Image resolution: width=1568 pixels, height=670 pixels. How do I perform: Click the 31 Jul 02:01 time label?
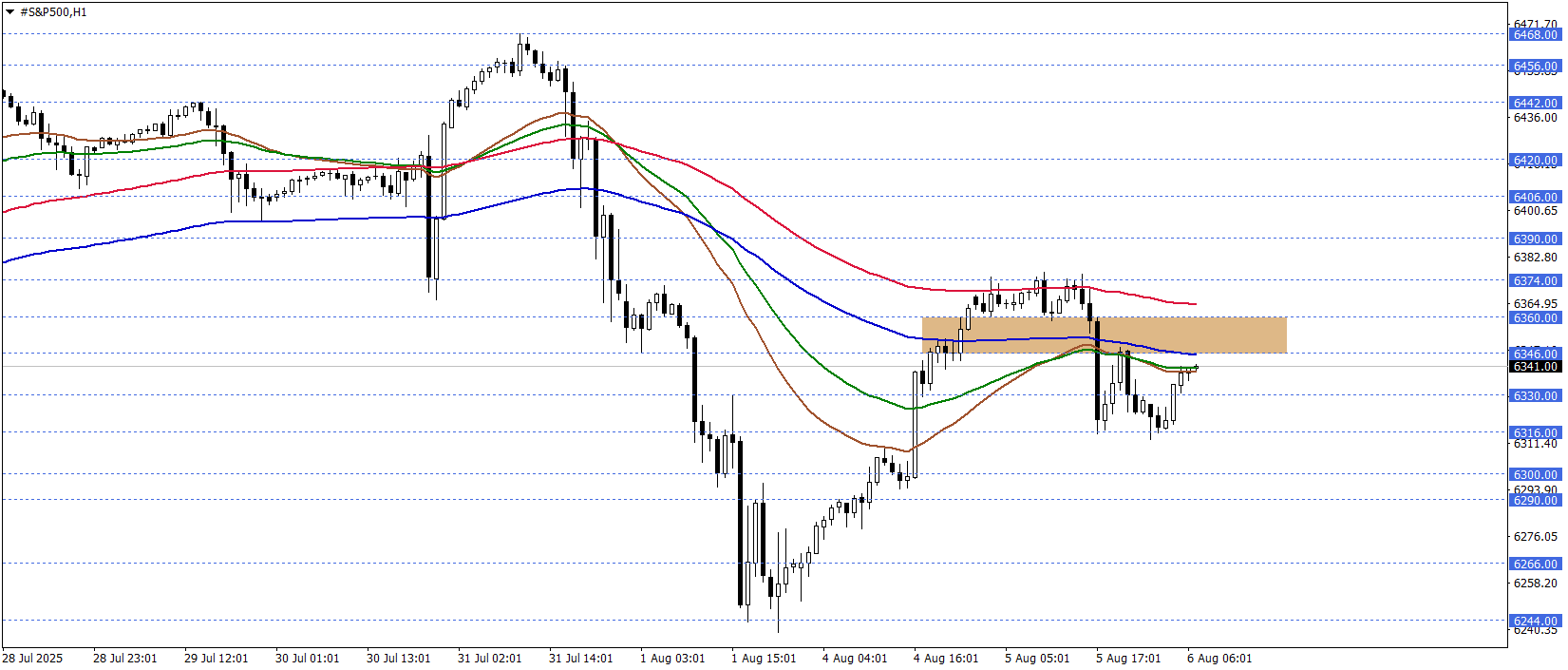(x=490, y=659)
